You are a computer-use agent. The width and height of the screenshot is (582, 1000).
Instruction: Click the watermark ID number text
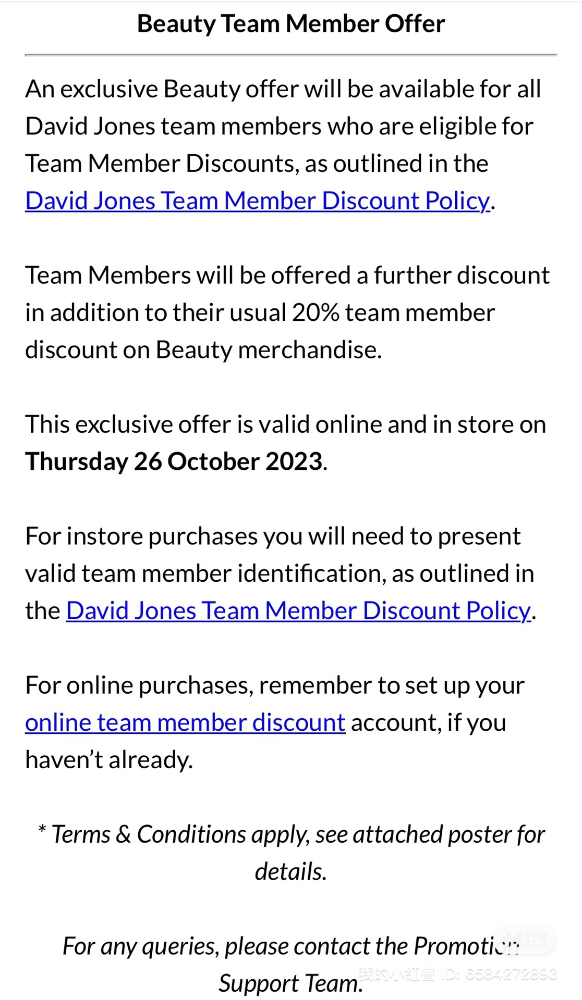click(498, 974)
